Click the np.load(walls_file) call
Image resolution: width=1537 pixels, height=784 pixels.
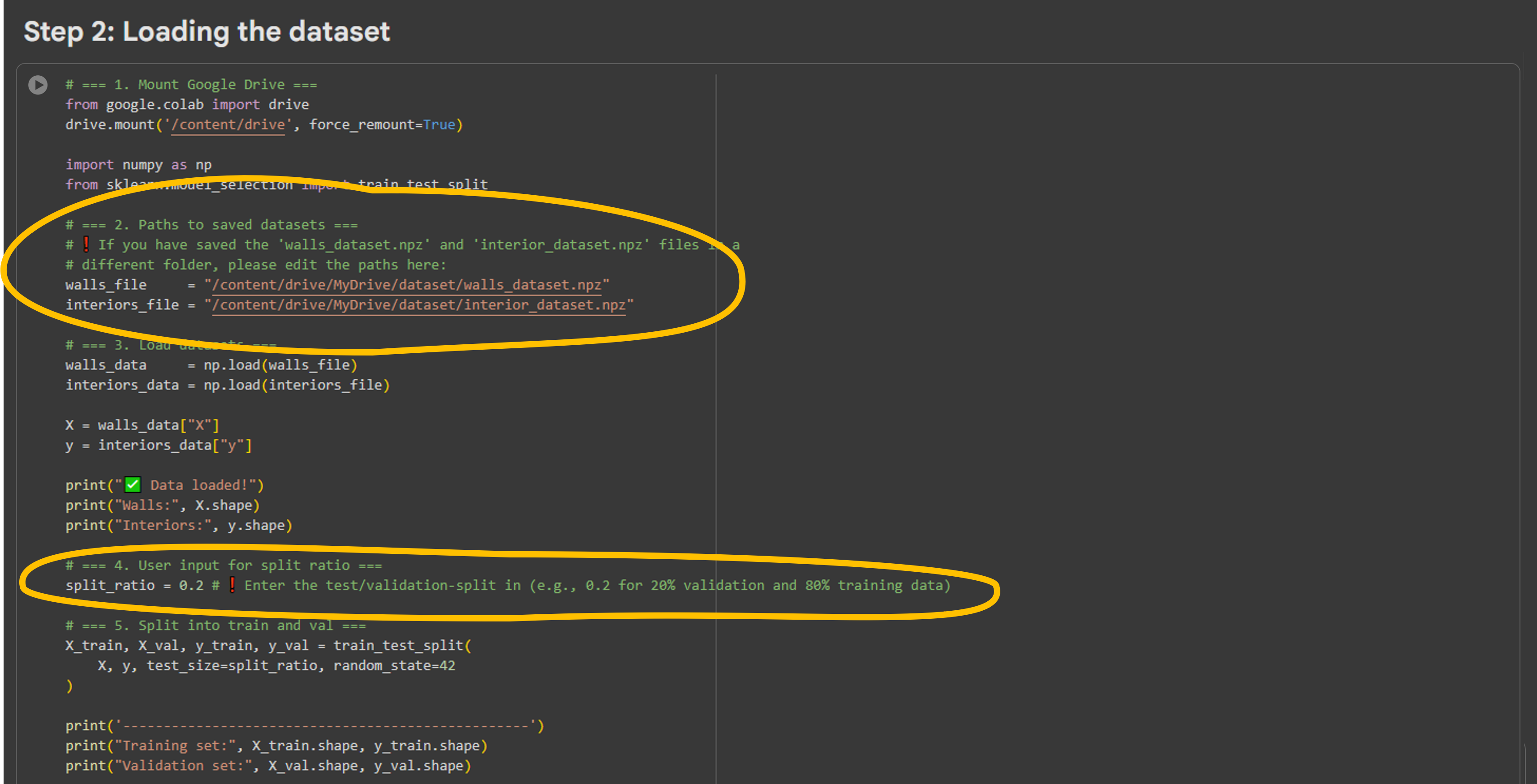[280, 365]
